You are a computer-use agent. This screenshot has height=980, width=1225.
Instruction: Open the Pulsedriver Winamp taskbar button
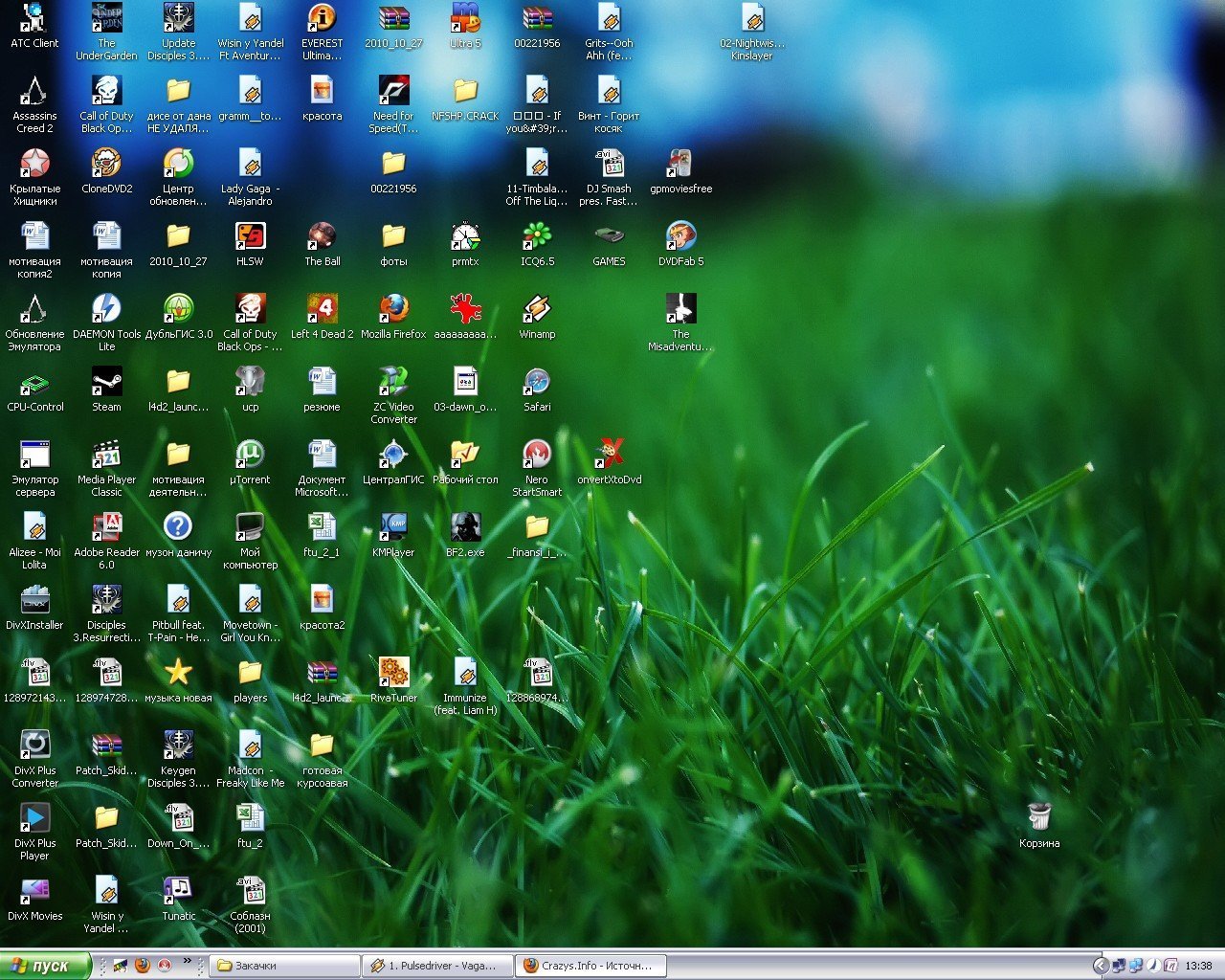[437, 966]
